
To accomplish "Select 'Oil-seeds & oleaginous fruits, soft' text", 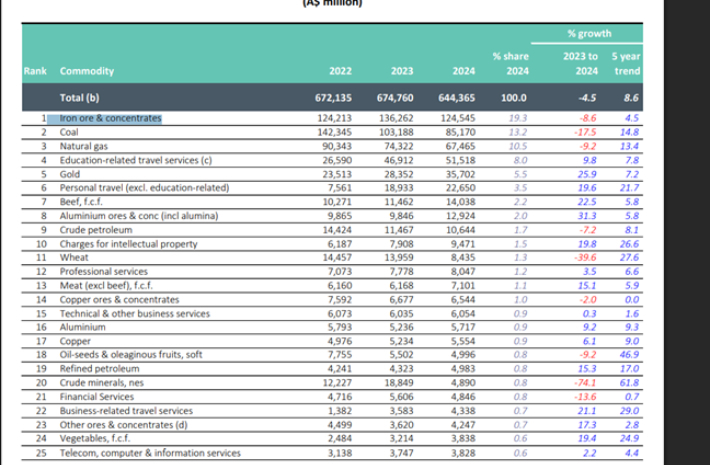I will click(131, 355).
